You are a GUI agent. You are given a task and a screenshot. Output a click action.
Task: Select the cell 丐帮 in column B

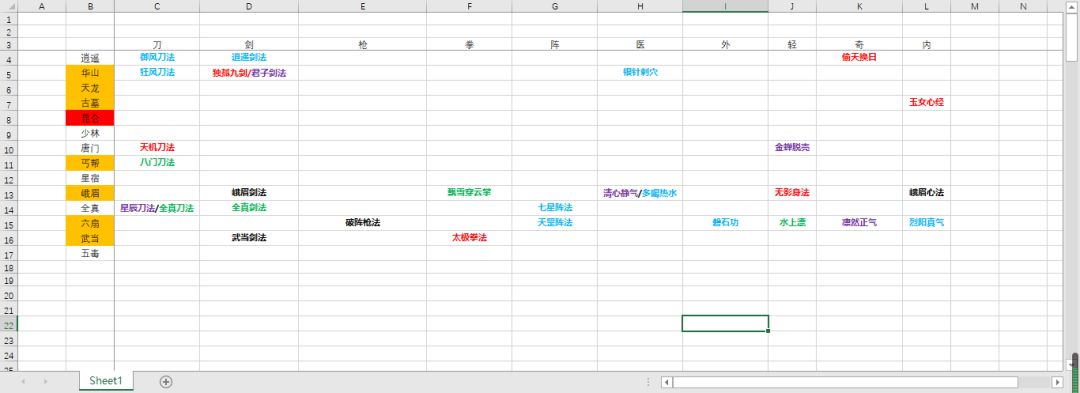[x=90, y=163]
